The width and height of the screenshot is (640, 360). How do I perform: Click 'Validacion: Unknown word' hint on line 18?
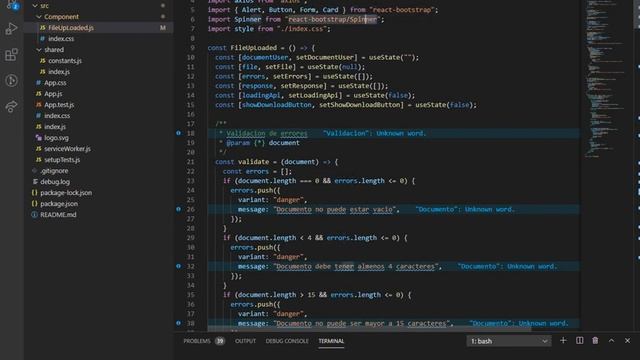click(374, 133)
